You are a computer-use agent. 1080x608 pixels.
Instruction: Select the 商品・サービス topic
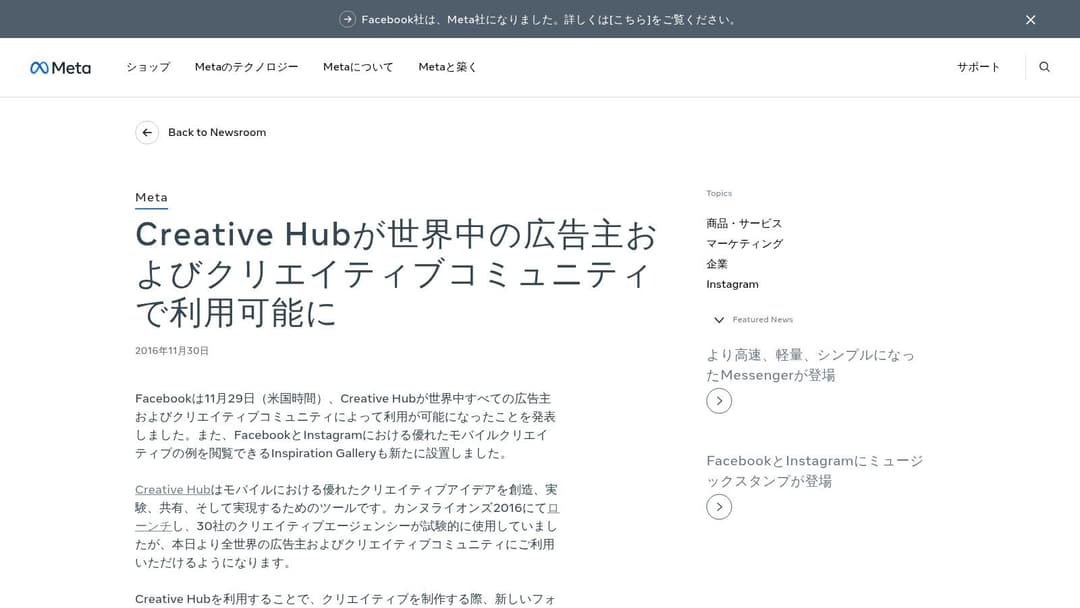pyautogui.click(x=744, y=223)
